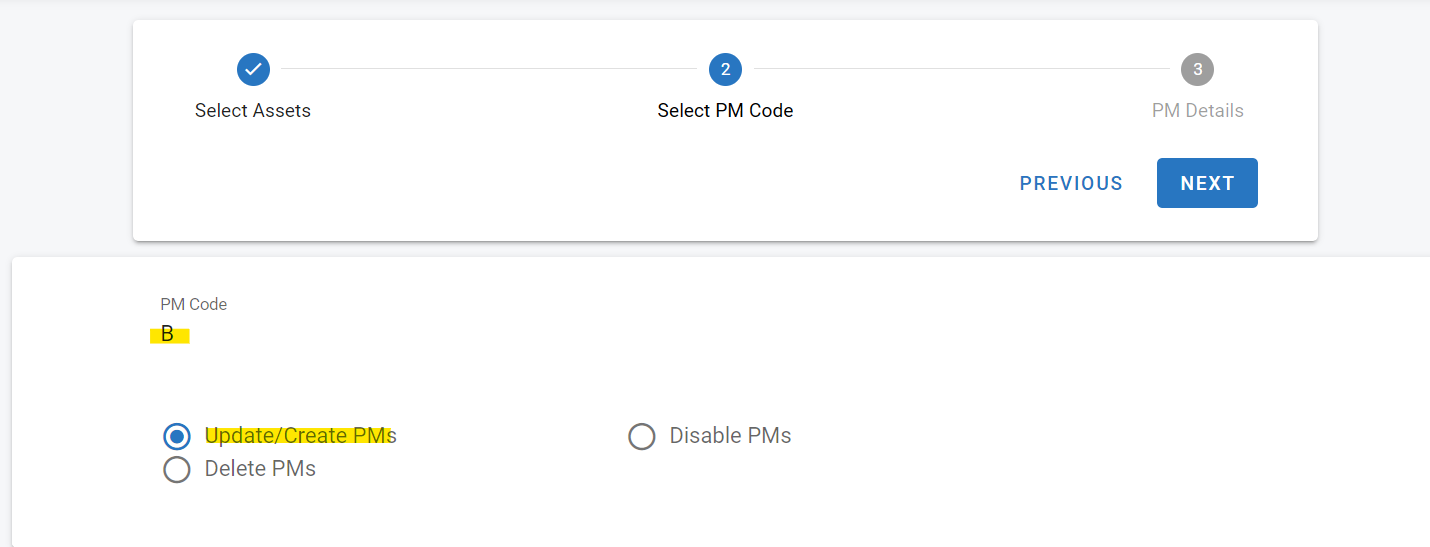Jump to the PM Details step label
Viewport: 1430px width, 547px height.
[x=1197, y=111]
